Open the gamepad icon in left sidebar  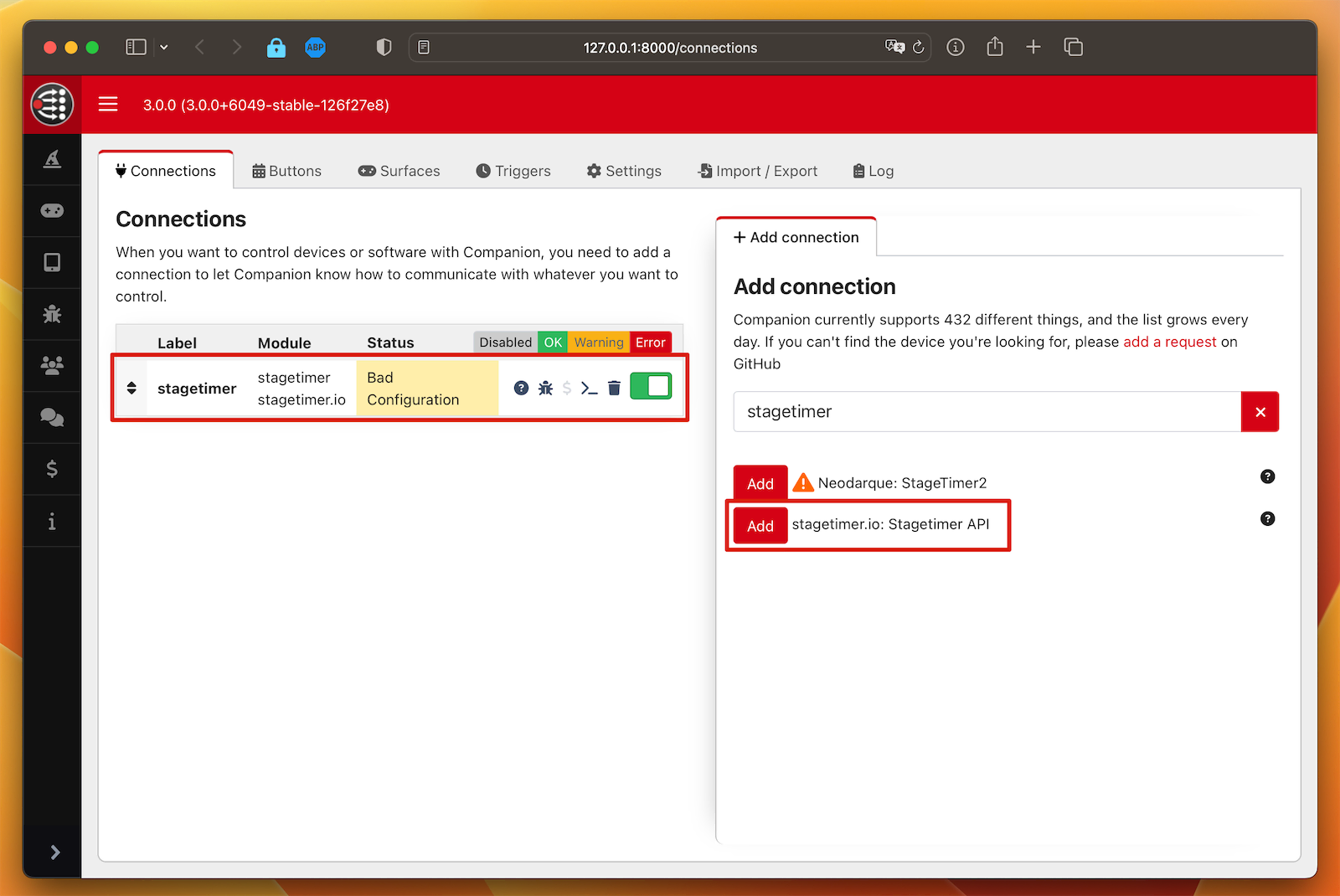coord(52,211)
